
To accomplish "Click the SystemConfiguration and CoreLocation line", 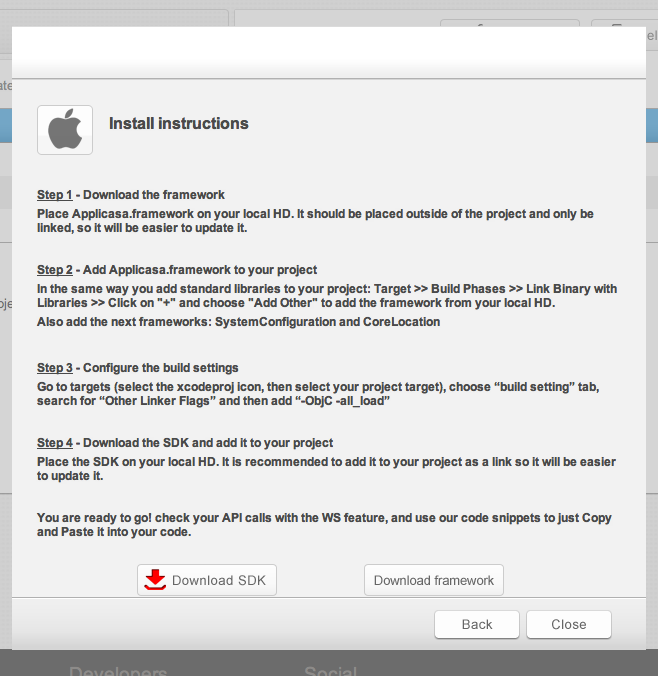I will point(238,322).
